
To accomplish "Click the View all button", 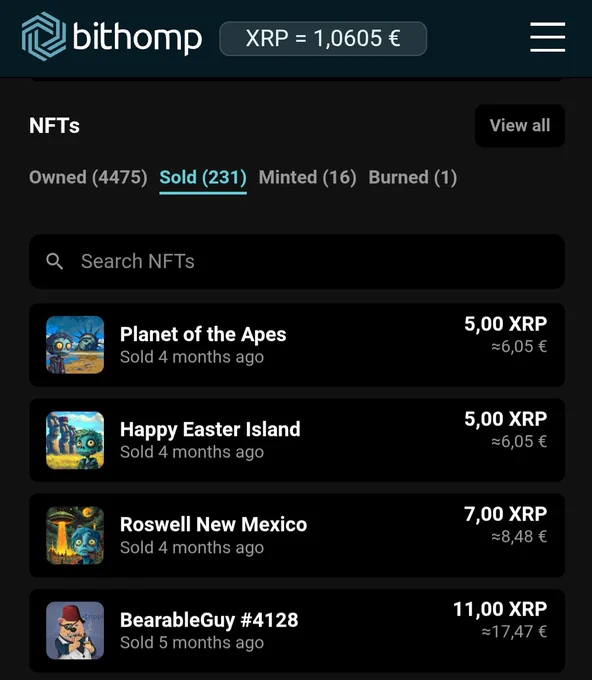I will (520, 126).
